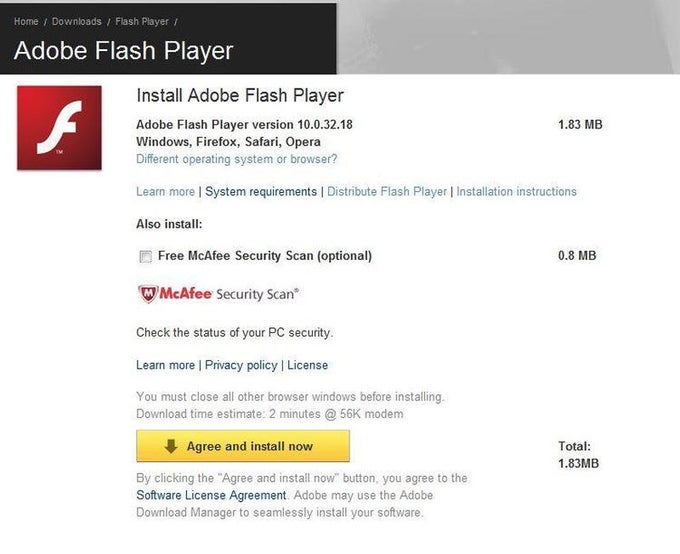Go to Home in the breadcrumb
The height and width of the screenshot is (554, 680).
(27, 21)
